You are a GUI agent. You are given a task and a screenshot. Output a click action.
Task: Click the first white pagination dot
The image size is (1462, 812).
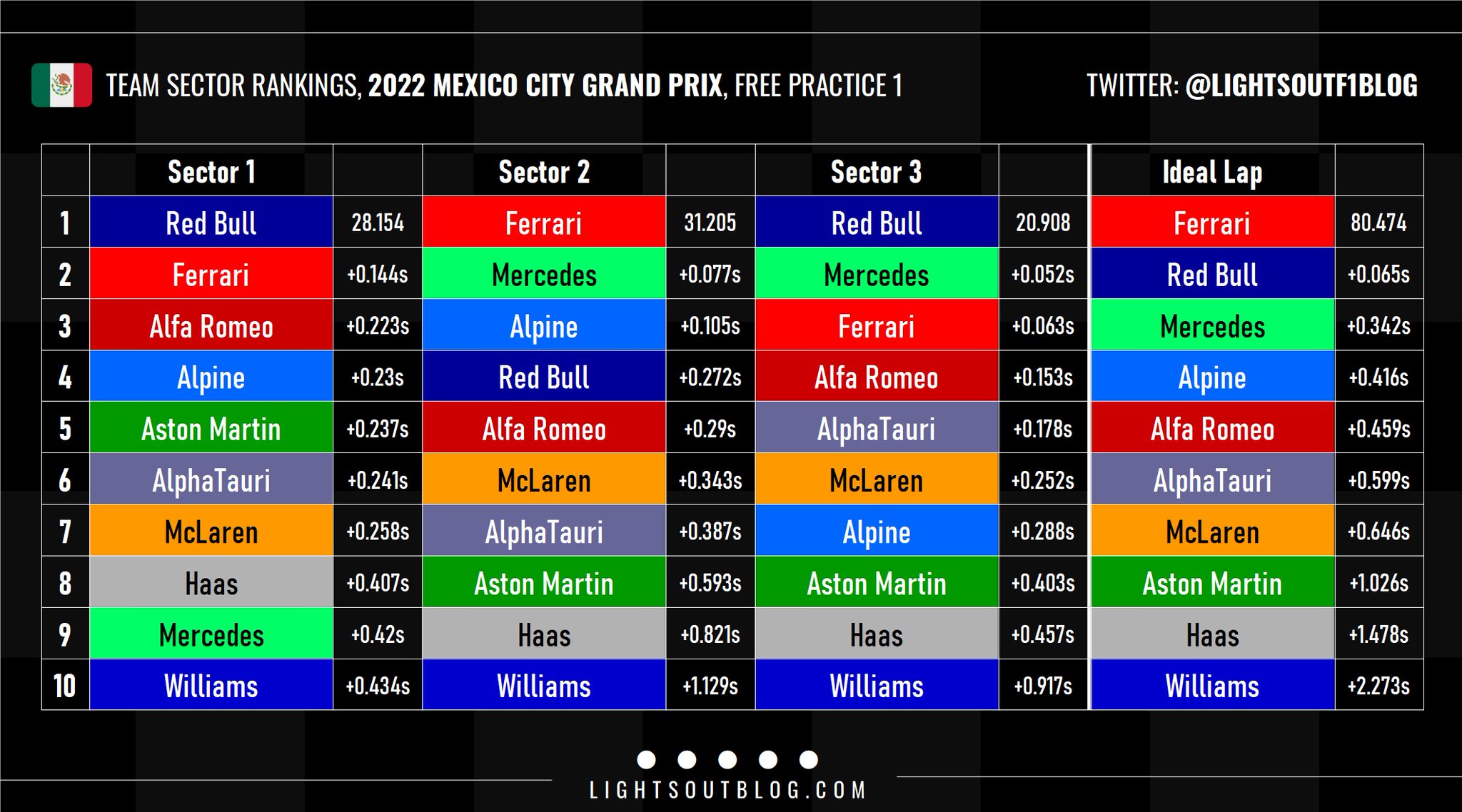pos(646,759)
